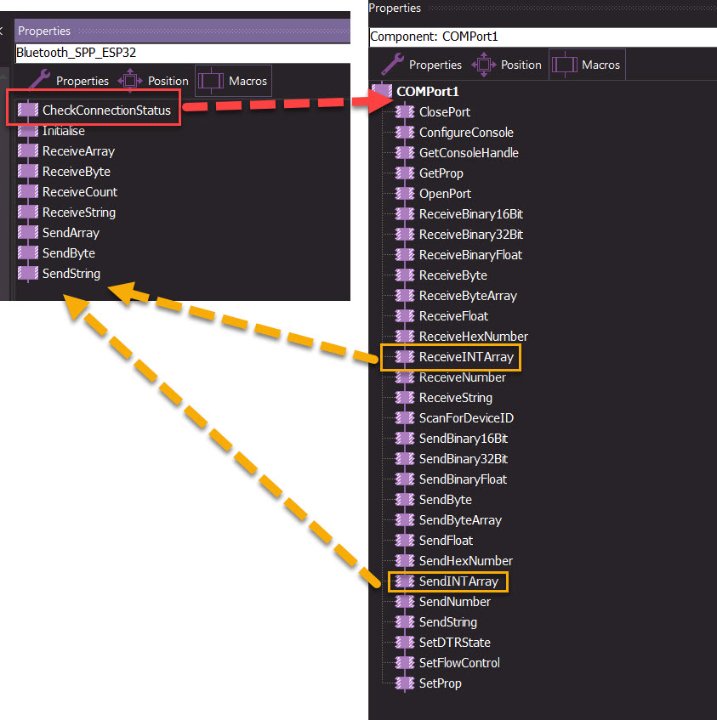Click the macro icon beside SendINTArray
This screenshot has height=720, width=717.
[x=404, y=581]
